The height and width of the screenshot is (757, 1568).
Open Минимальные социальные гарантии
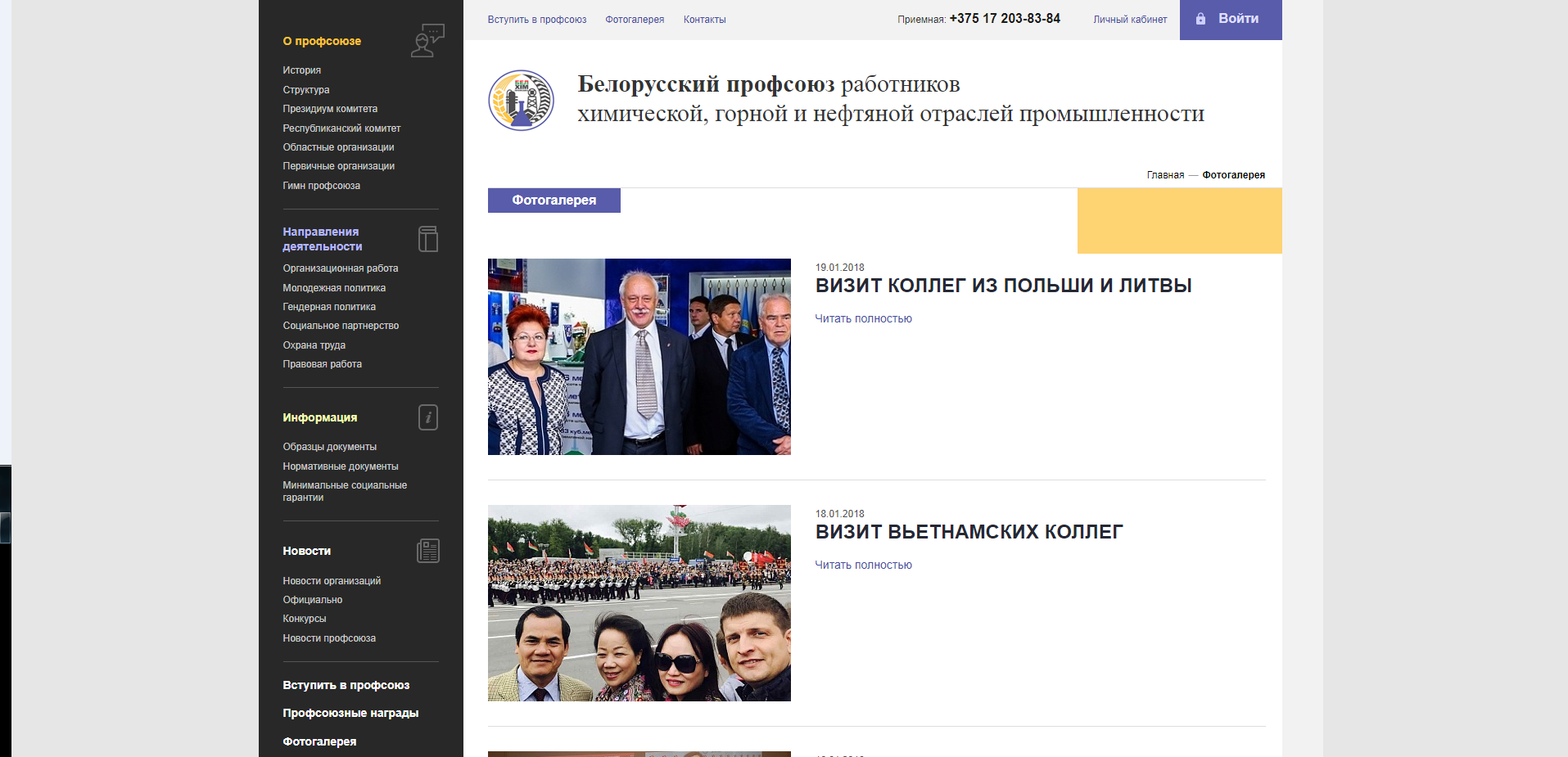click(x=345, y=491)
